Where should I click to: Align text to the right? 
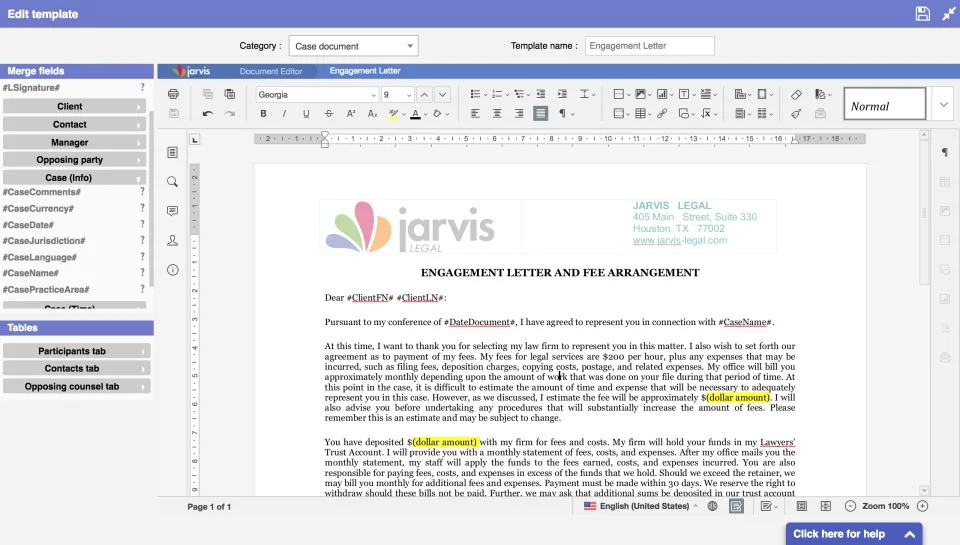[x=519, y=114]
